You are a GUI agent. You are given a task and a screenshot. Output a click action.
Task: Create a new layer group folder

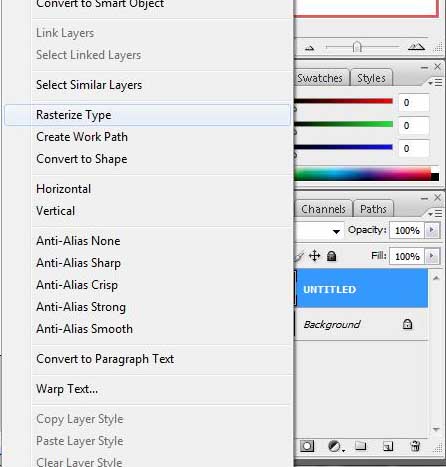(x=361, y=446)
